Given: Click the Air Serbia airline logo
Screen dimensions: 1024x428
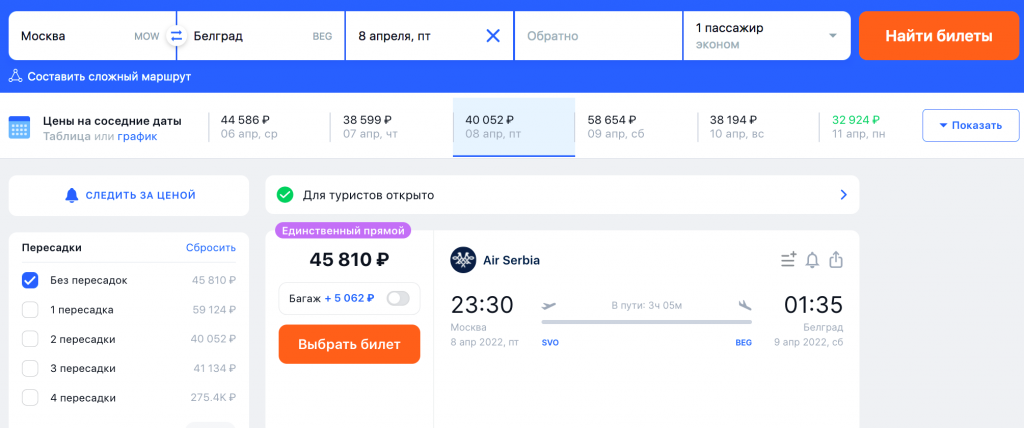Looking at the screenshot, I should (463, 260).
